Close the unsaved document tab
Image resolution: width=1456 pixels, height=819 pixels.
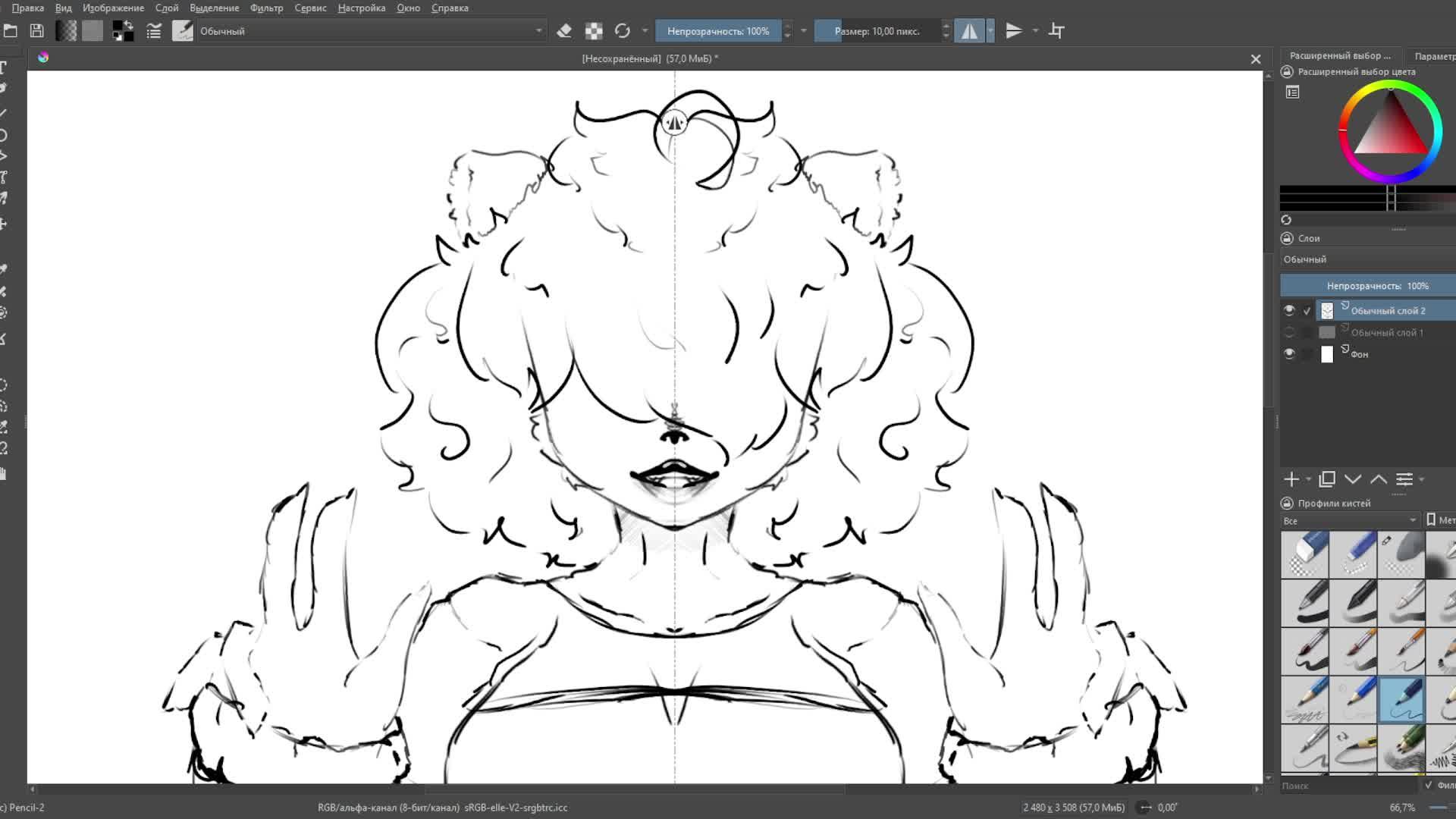pos(1256,59)
